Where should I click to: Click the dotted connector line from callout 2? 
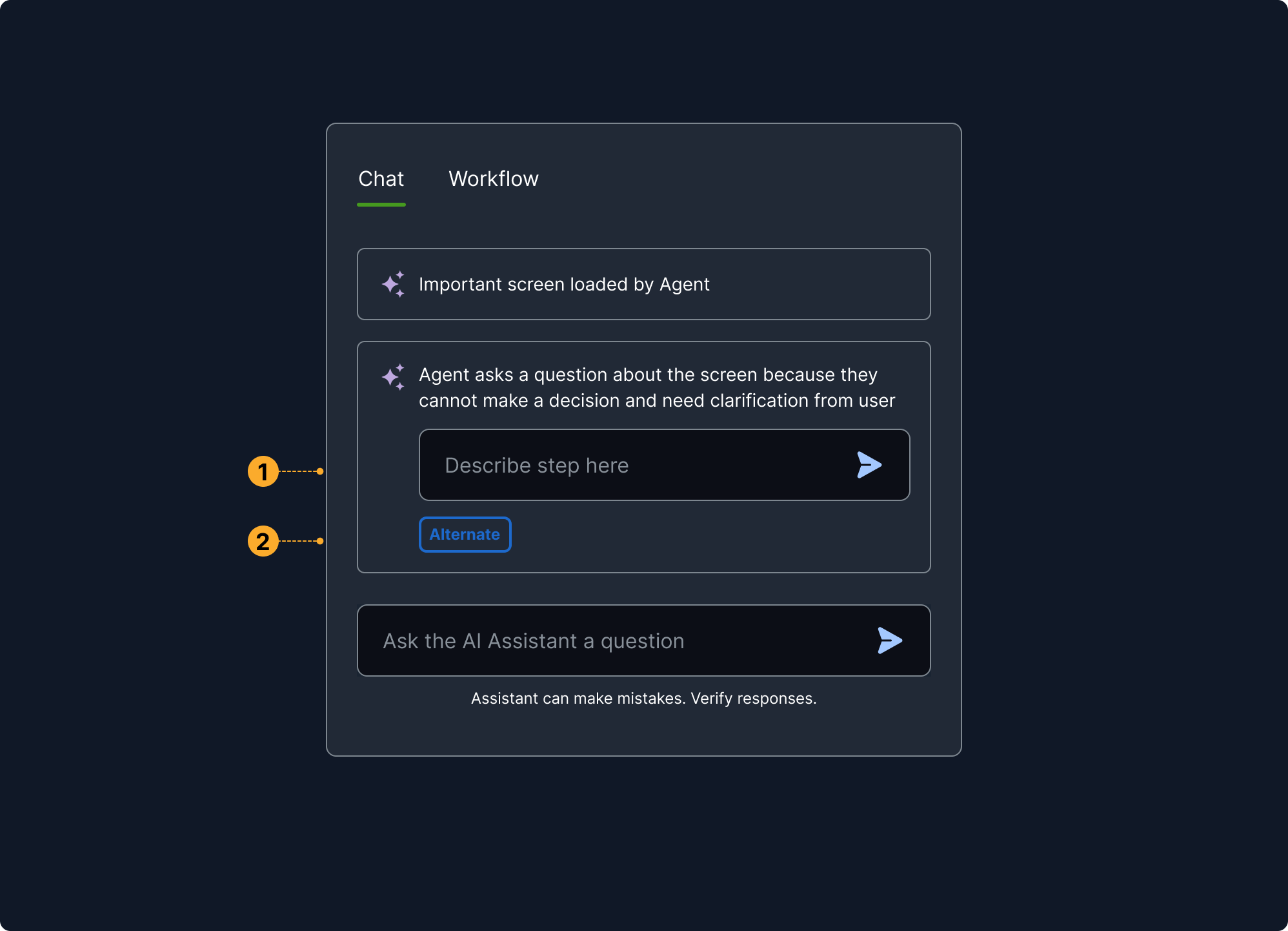point(299,542)
